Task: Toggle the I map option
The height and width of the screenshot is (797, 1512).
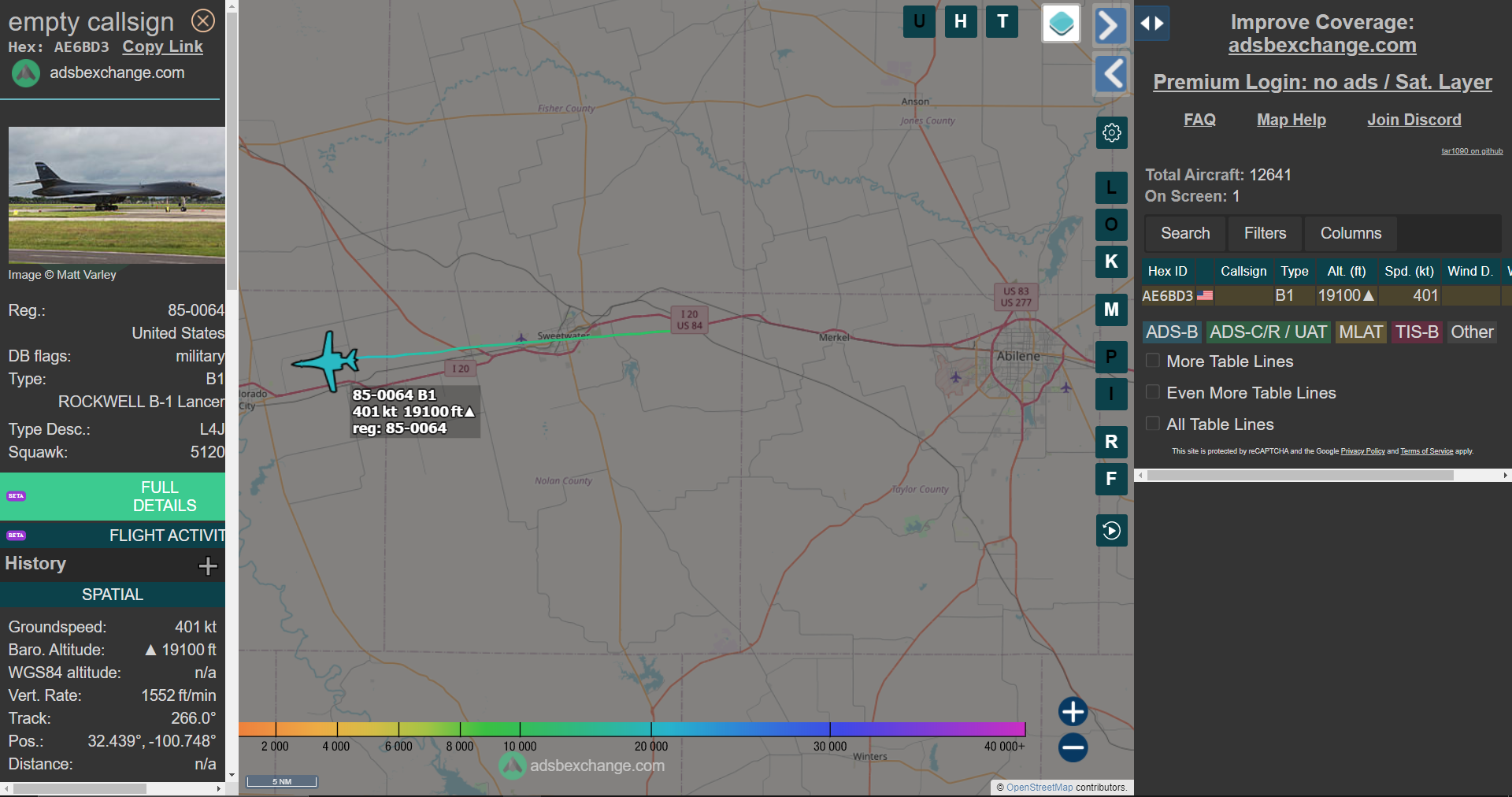Action: pos(1111,394)
